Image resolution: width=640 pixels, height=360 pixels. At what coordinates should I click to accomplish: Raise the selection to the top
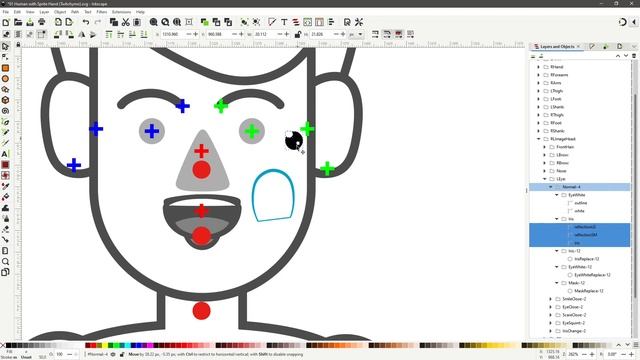[x=109, y=34]
